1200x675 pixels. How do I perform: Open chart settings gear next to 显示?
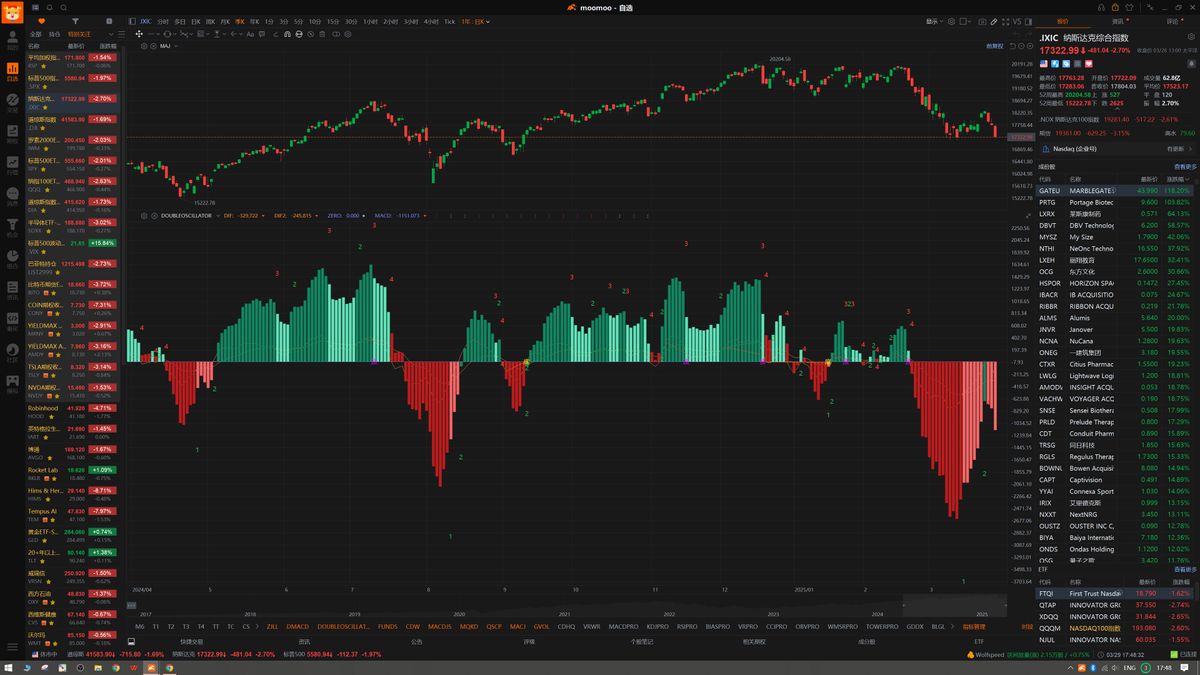(951, 21)
